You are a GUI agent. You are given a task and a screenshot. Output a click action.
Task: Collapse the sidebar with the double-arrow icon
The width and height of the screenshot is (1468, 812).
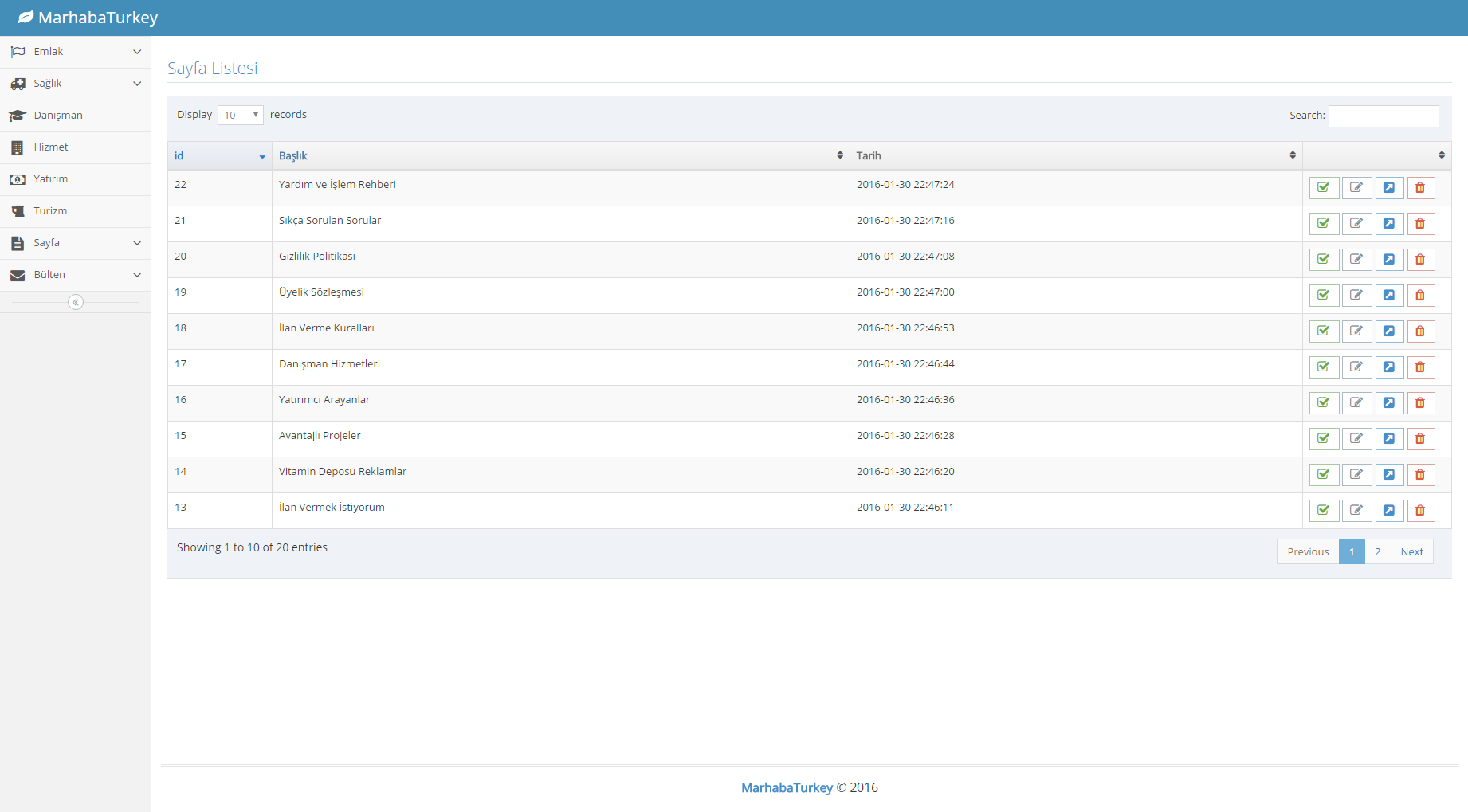tap(76, 302)
